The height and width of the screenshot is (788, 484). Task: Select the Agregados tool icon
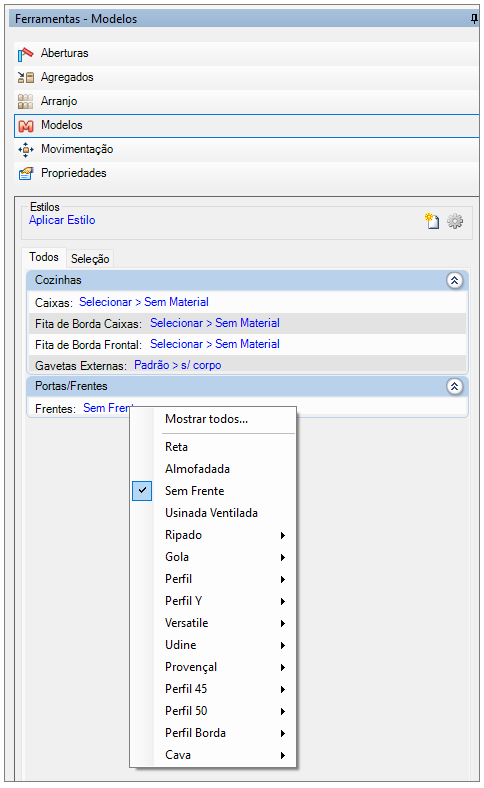click(x=26, y=77)
